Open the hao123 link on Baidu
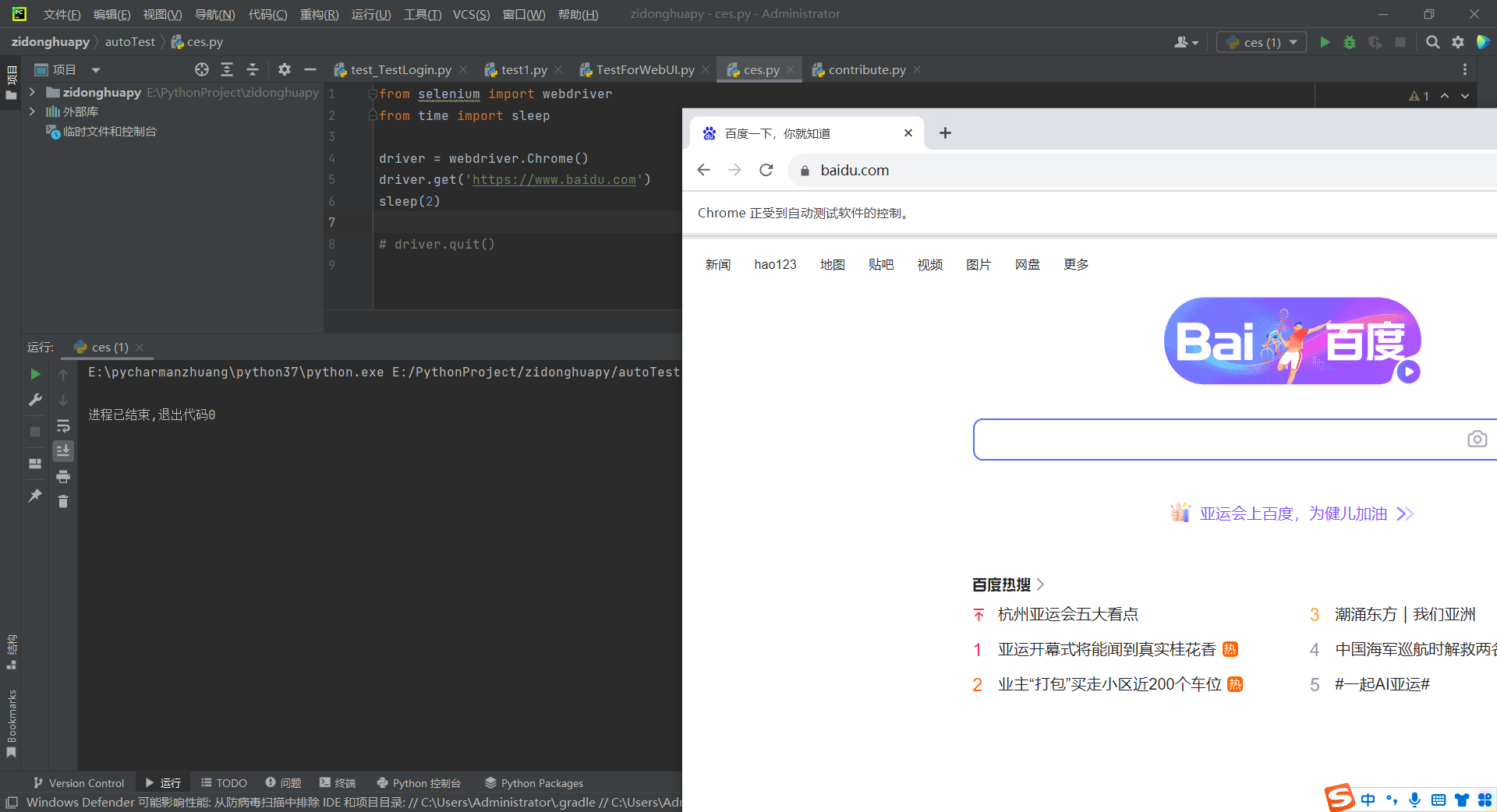The height and width of the screenshot is (812, 1497). [x=775, y=264]
